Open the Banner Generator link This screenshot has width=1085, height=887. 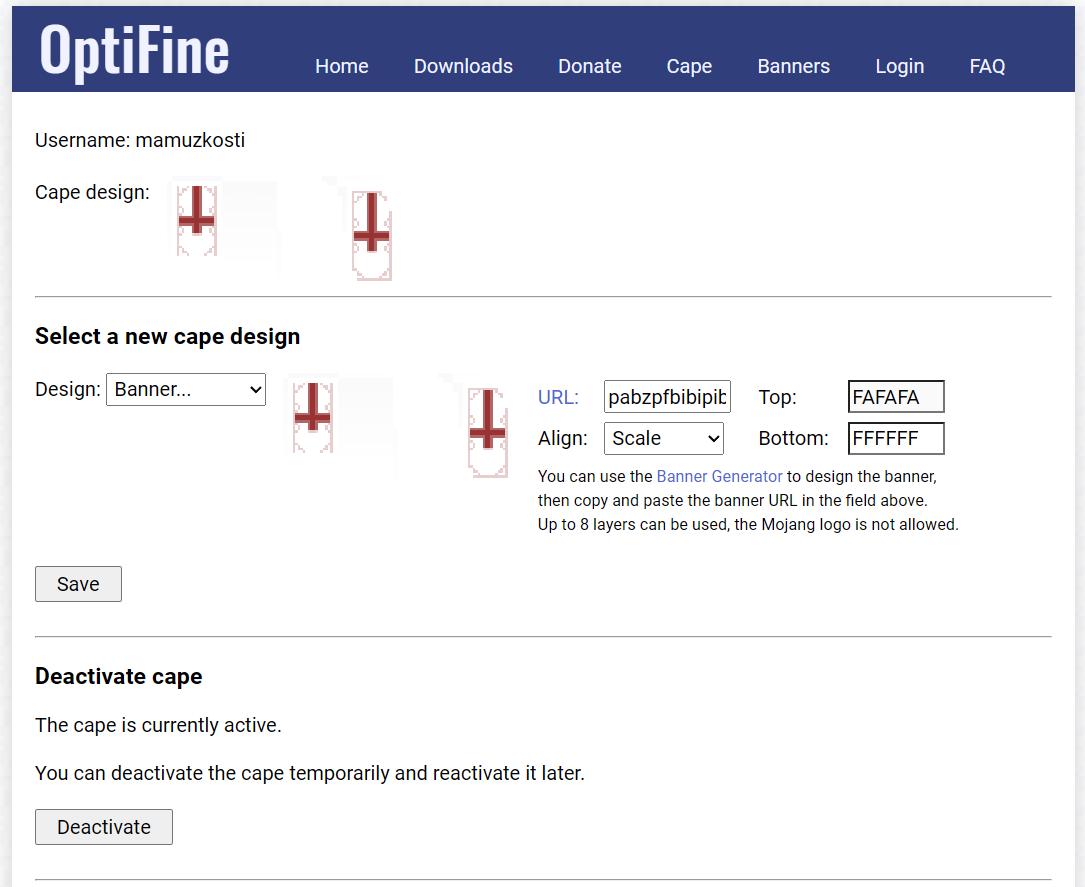(x=719, y=477)
